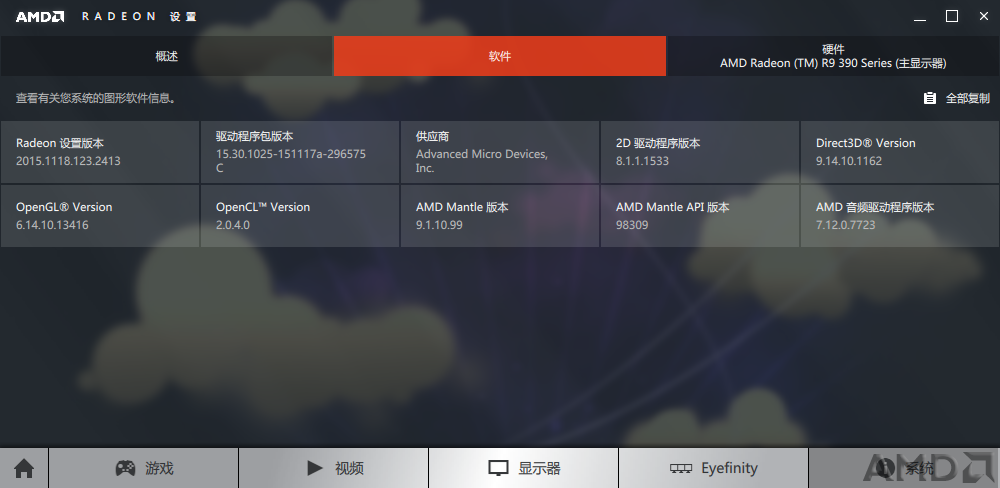Viewport: 1000px width, 488px height.
Task: Select the Radeon 设置版本 tile
Action: pyautogui.click(x=99, y=152)
